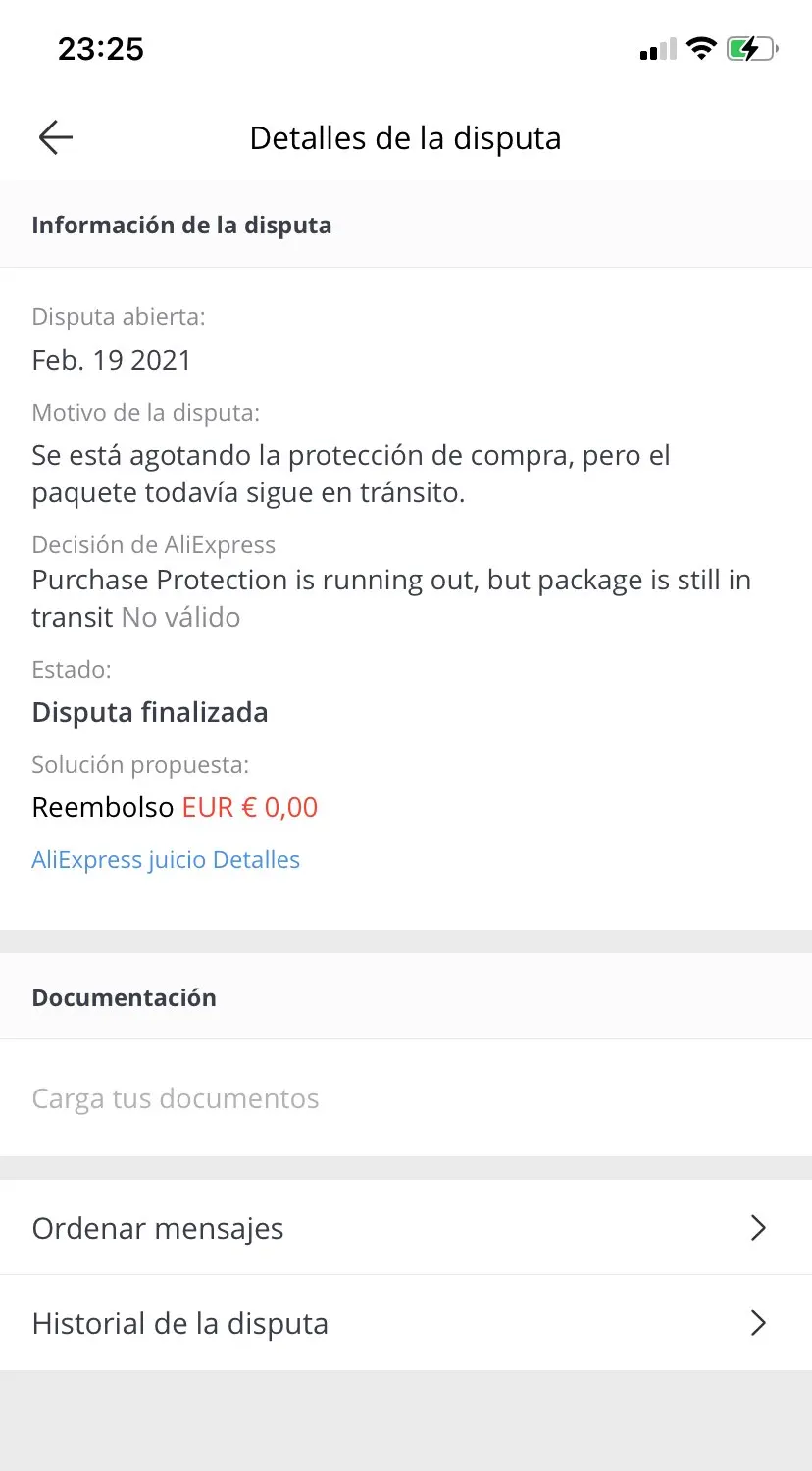Tap Carga tus documentos upload field
This screenshot has width=812, height=1471.
[176, 1098]
